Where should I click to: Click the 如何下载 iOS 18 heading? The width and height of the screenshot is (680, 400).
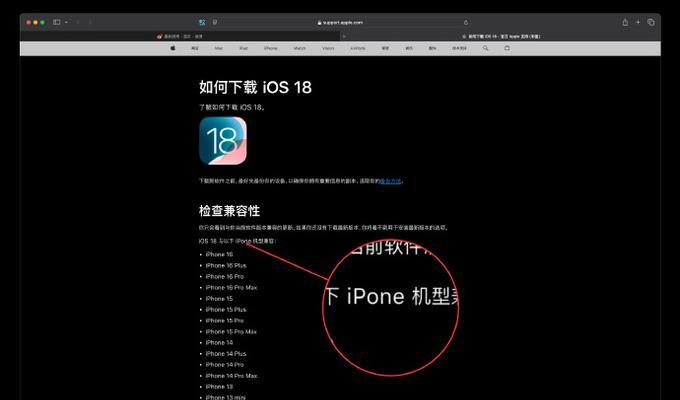coord(255,87)
